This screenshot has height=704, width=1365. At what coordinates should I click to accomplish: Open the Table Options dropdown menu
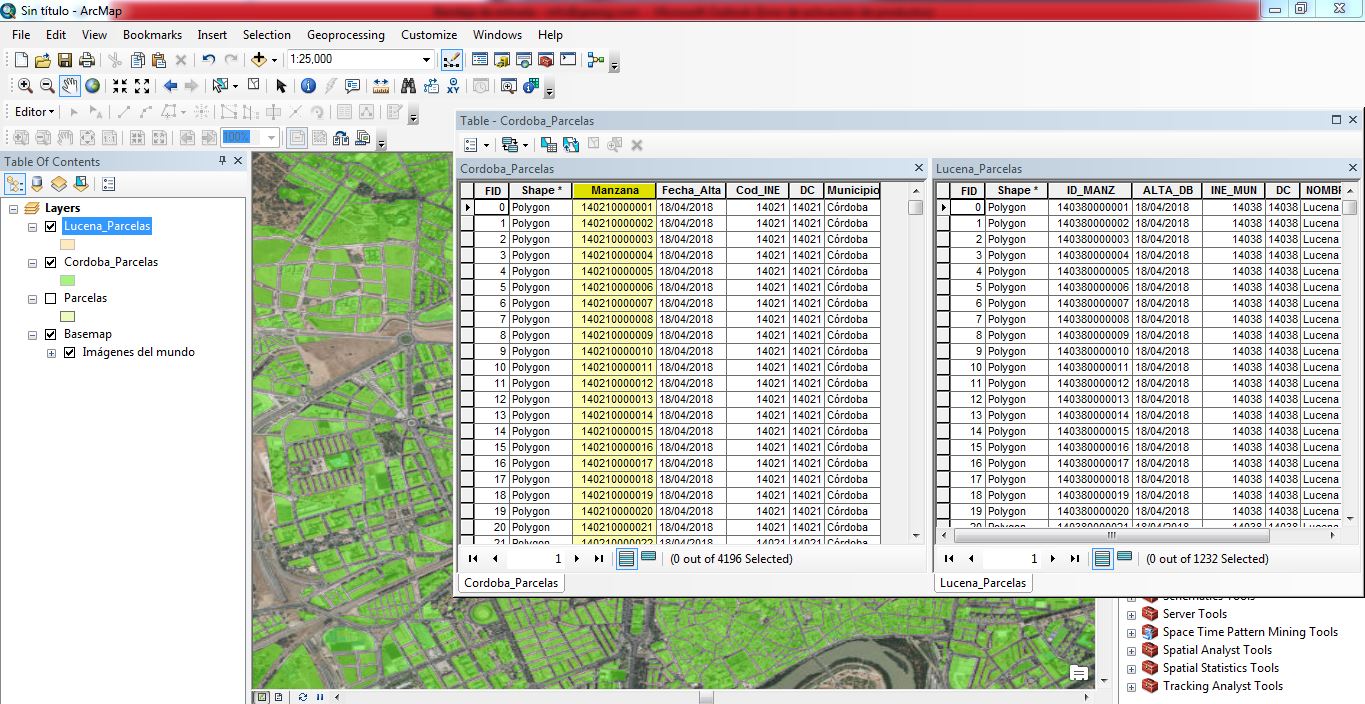tap(471, 145)
